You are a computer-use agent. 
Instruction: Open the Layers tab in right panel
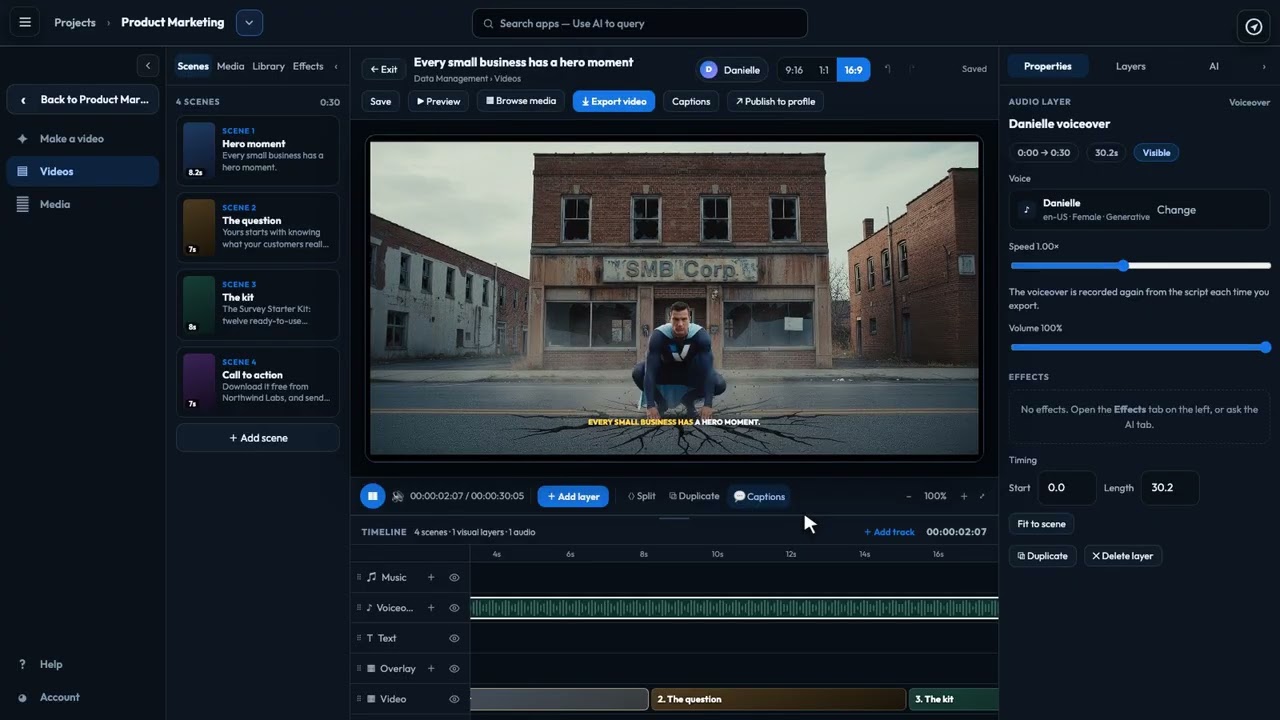(x=1131, y=66)
